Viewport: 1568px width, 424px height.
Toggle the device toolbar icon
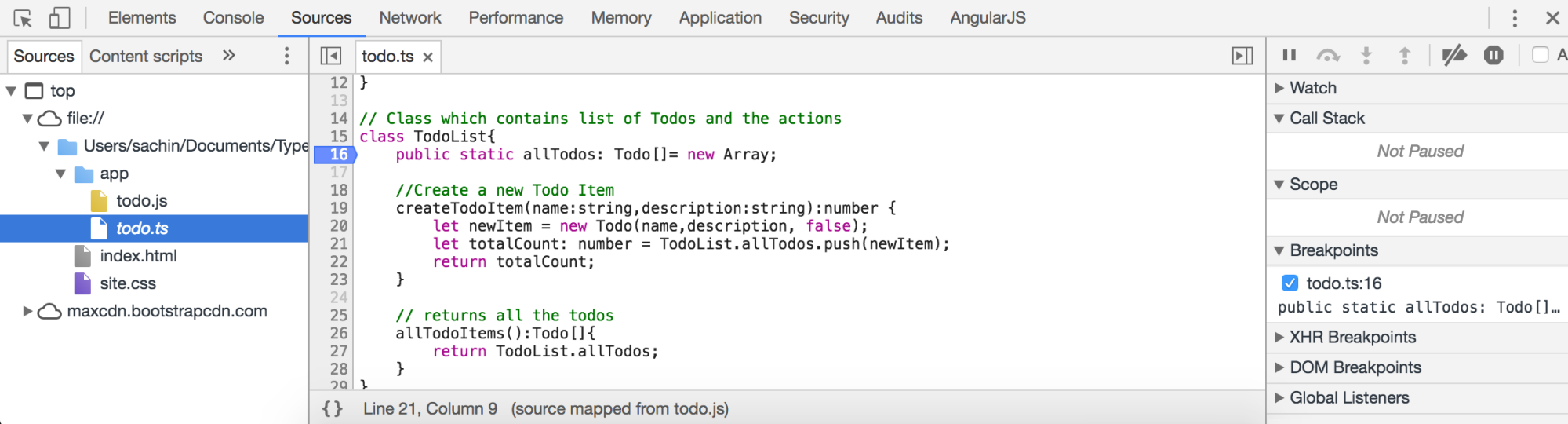click(x=60, y=17)
